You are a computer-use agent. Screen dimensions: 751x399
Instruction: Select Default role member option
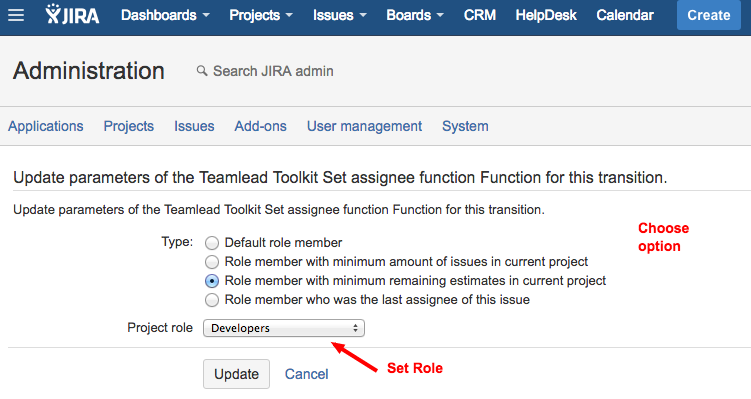coord(212,243)
